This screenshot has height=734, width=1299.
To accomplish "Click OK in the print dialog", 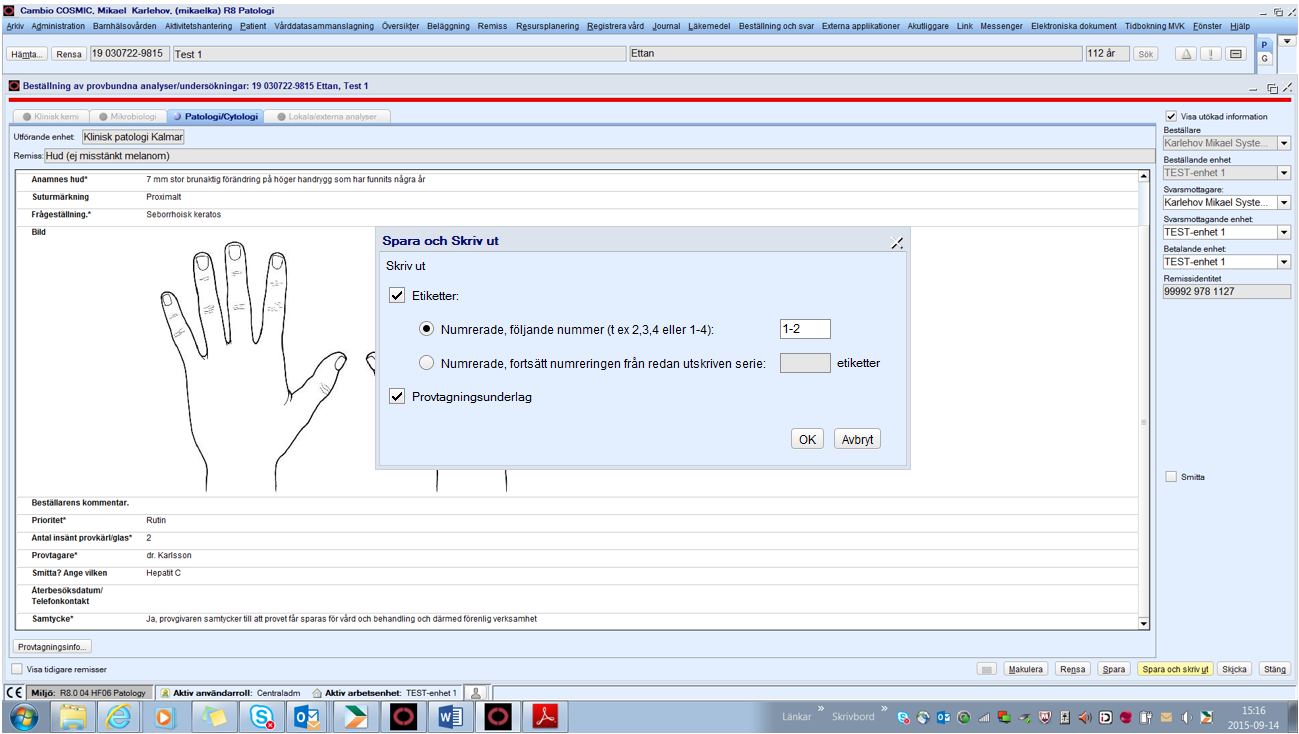I will 807,439.
